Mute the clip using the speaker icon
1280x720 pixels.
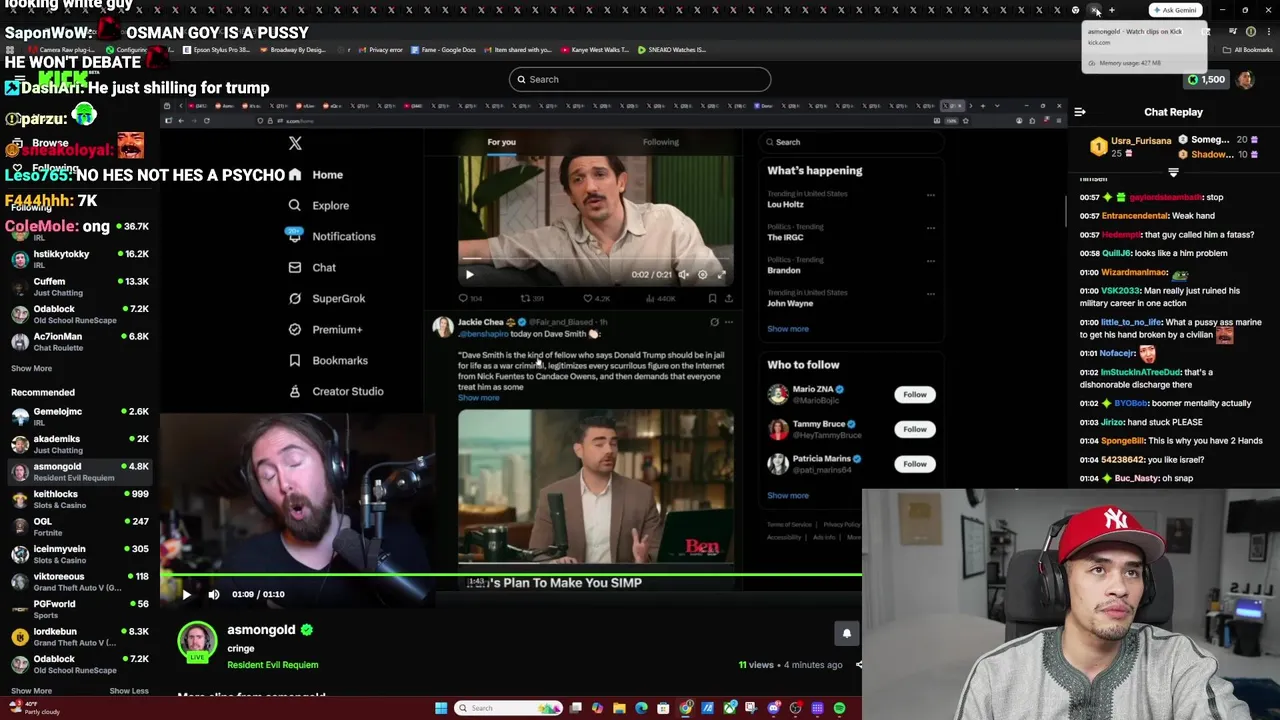coord(214,594)
